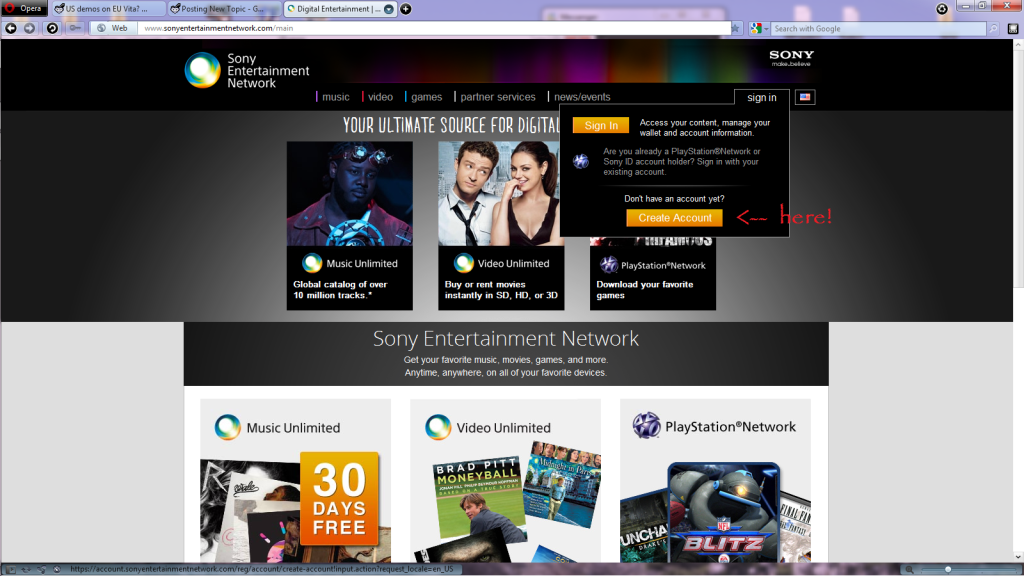Click the '30 DAYS FREE' orange badge
The width and height of the screenshot is (1024, 576).
tap(340, 498)
